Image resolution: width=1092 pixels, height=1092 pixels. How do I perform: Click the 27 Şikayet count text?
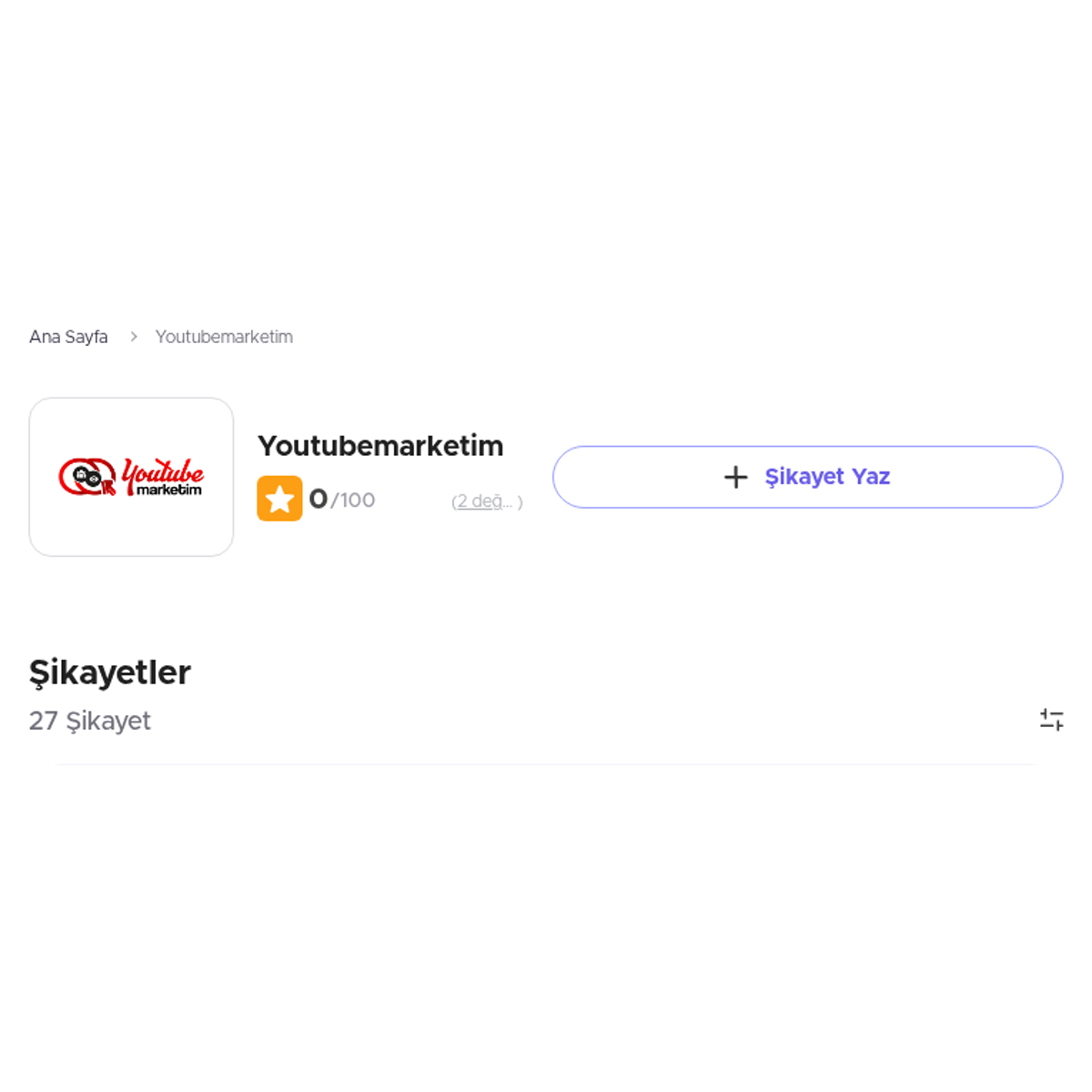90,721
